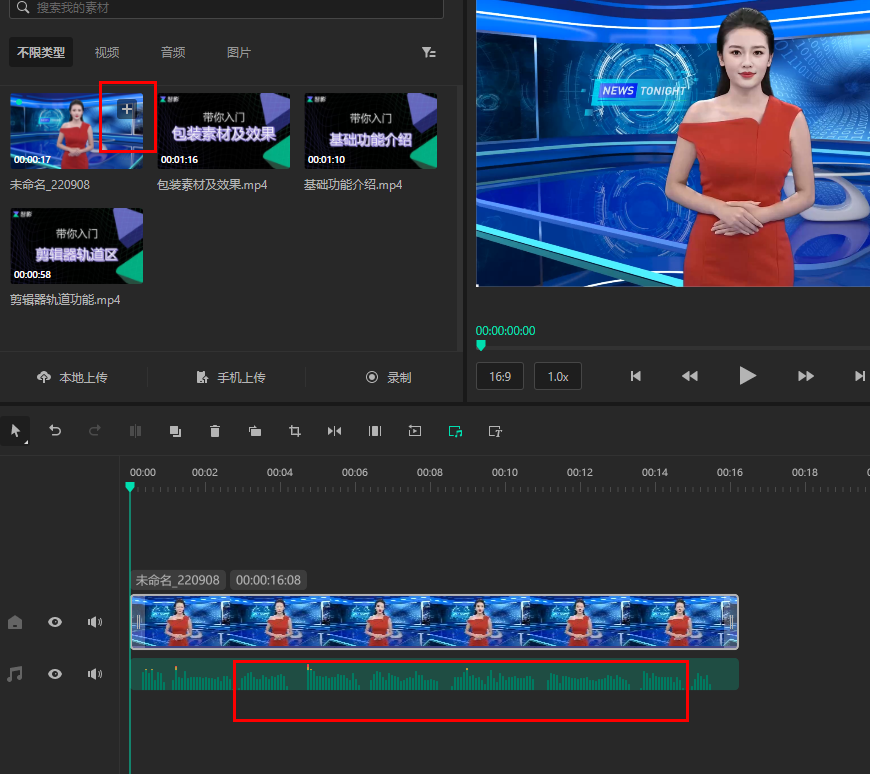Toggle audio track visibility eye icon
870x774 pixels.
(x=55, y=674)
